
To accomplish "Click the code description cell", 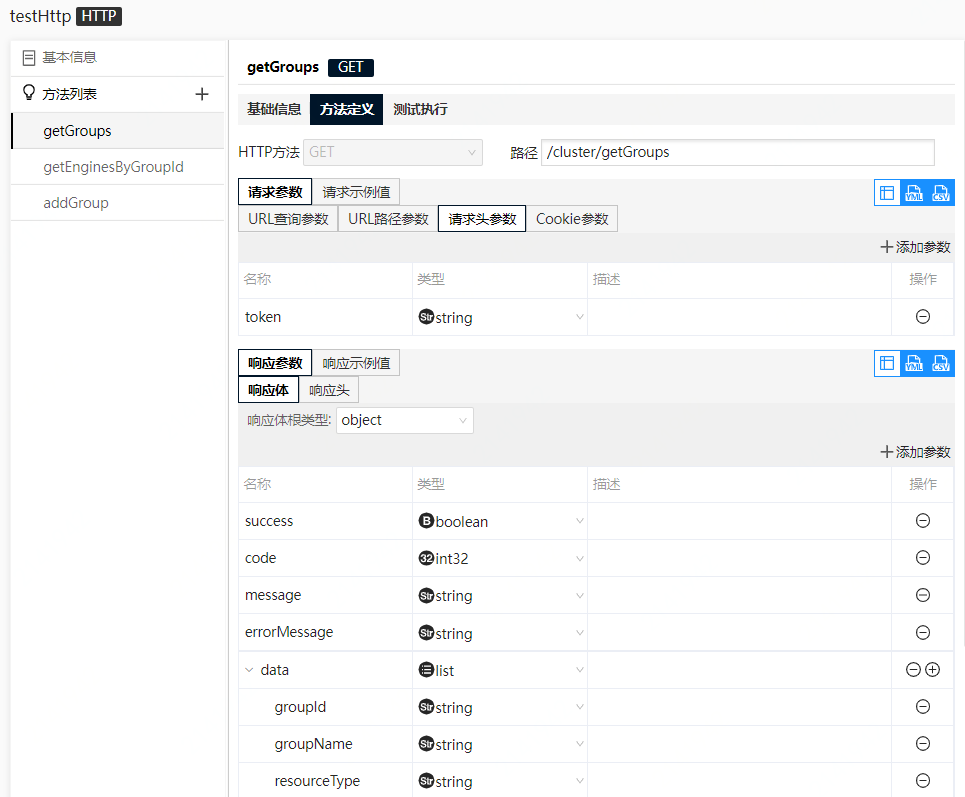I will pos(739,558).
